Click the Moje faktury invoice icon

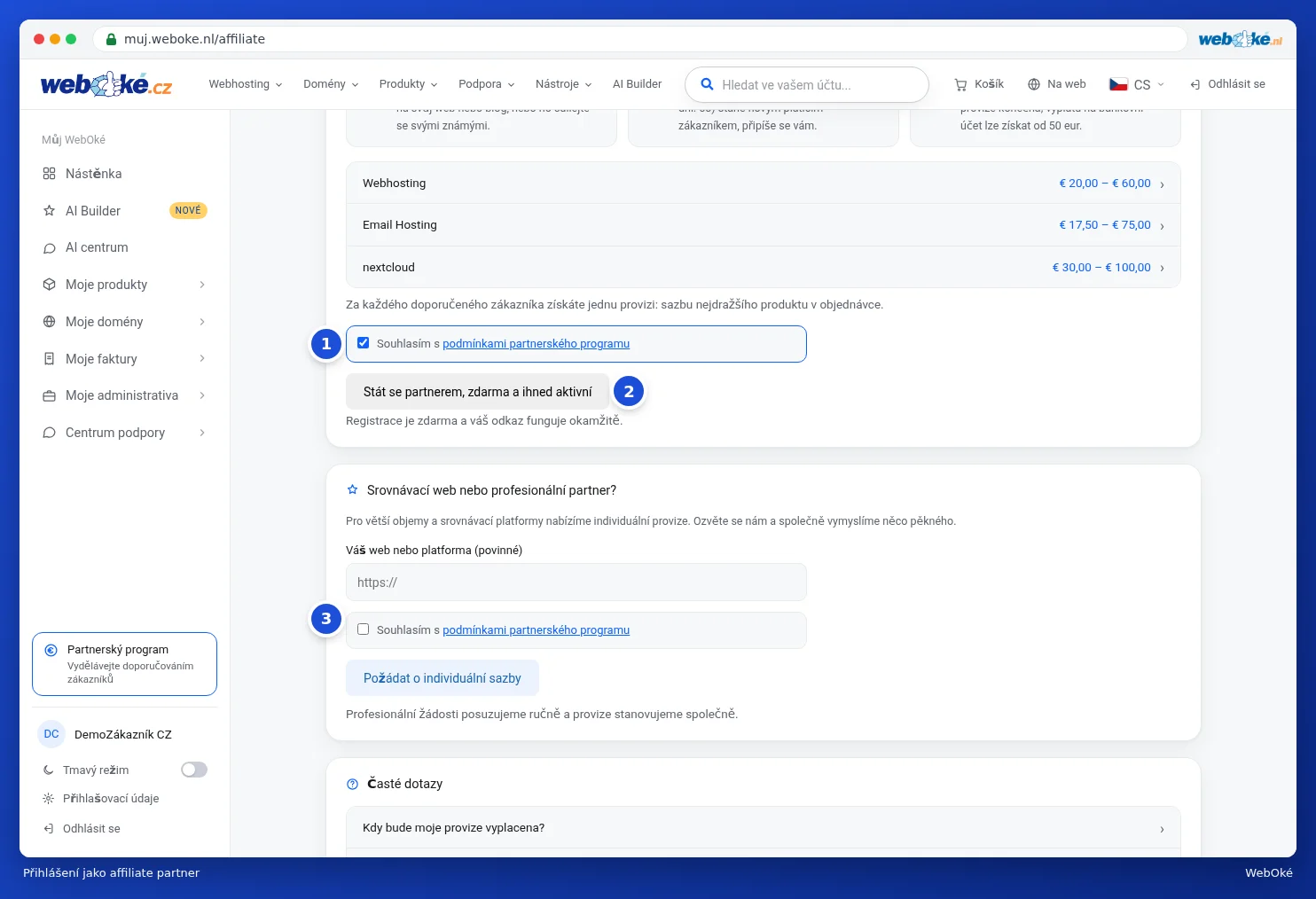click(49, 359)
